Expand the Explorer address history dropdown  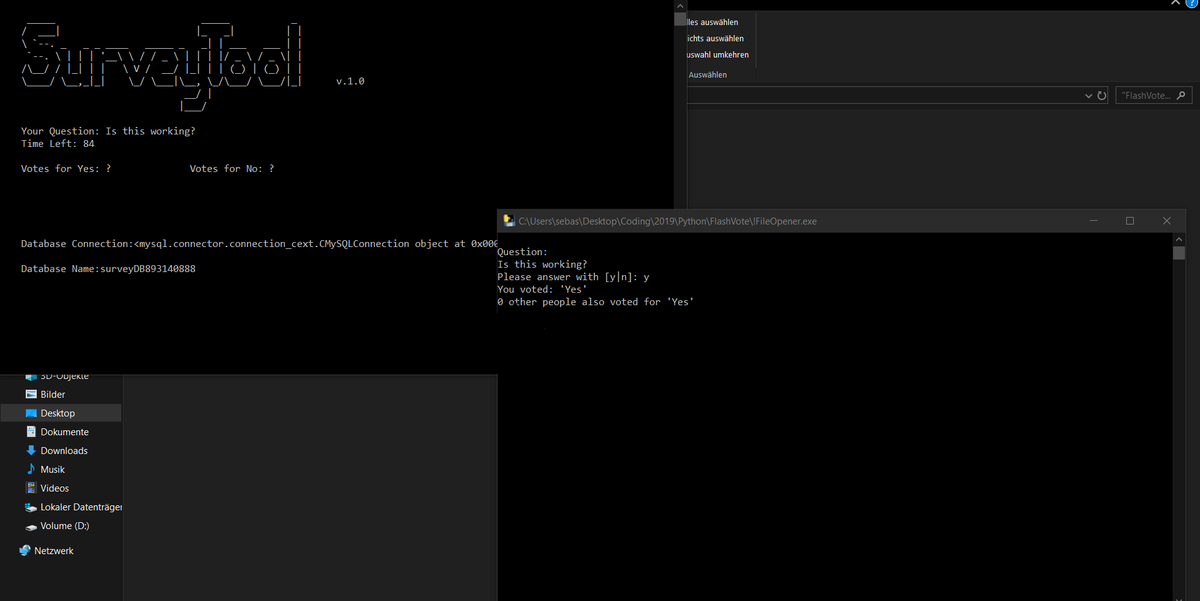[1088, 96]
